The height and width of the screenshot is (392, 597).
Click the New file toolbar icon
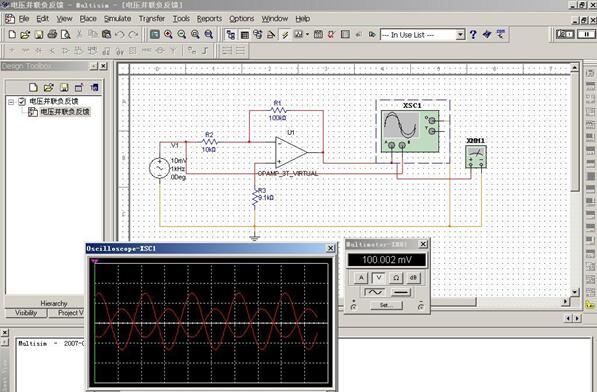(x=12, y=35)
